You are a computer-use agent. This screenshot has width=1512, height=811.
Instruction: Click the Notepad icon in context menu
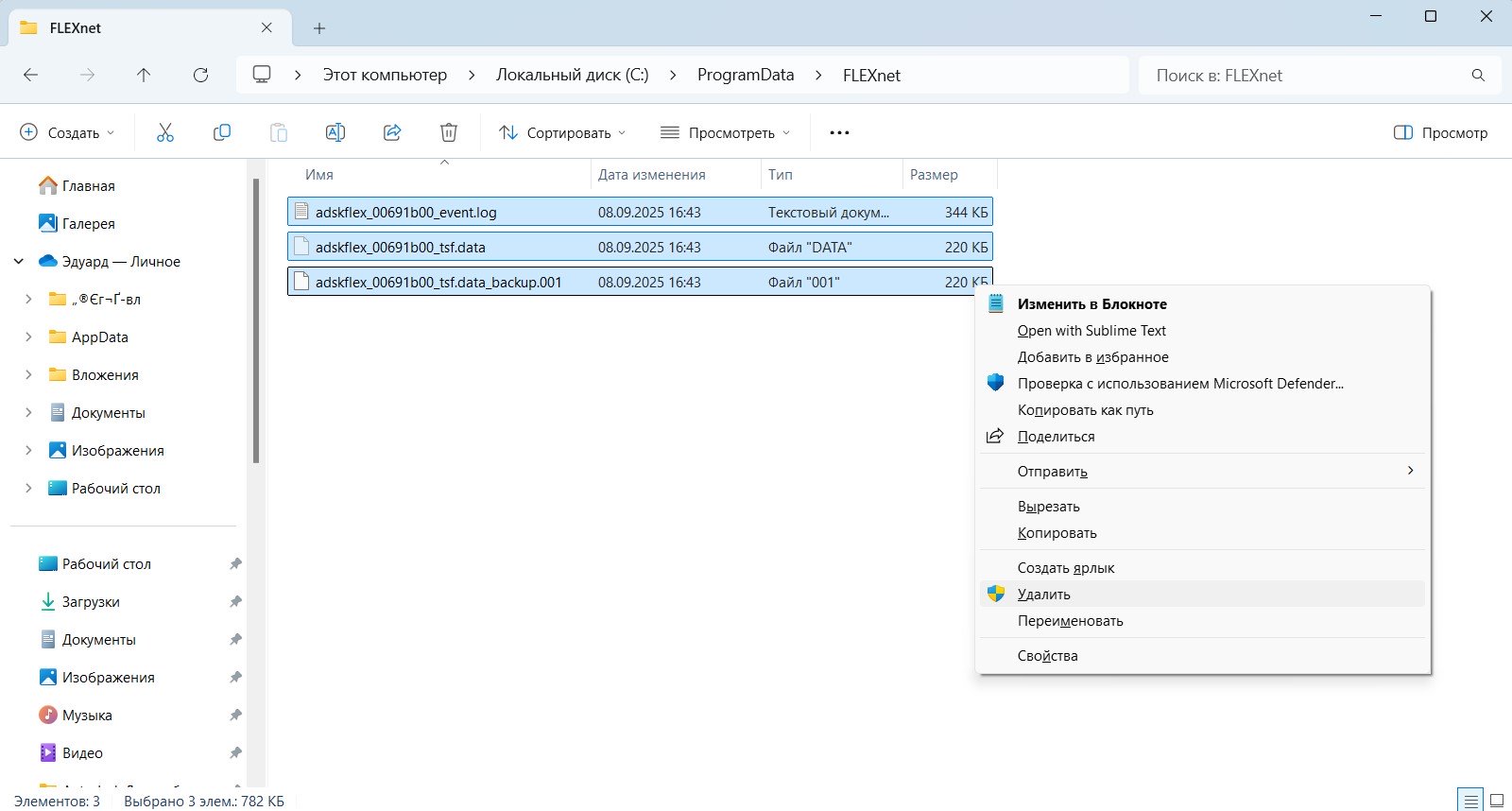[x=995, y=303]
